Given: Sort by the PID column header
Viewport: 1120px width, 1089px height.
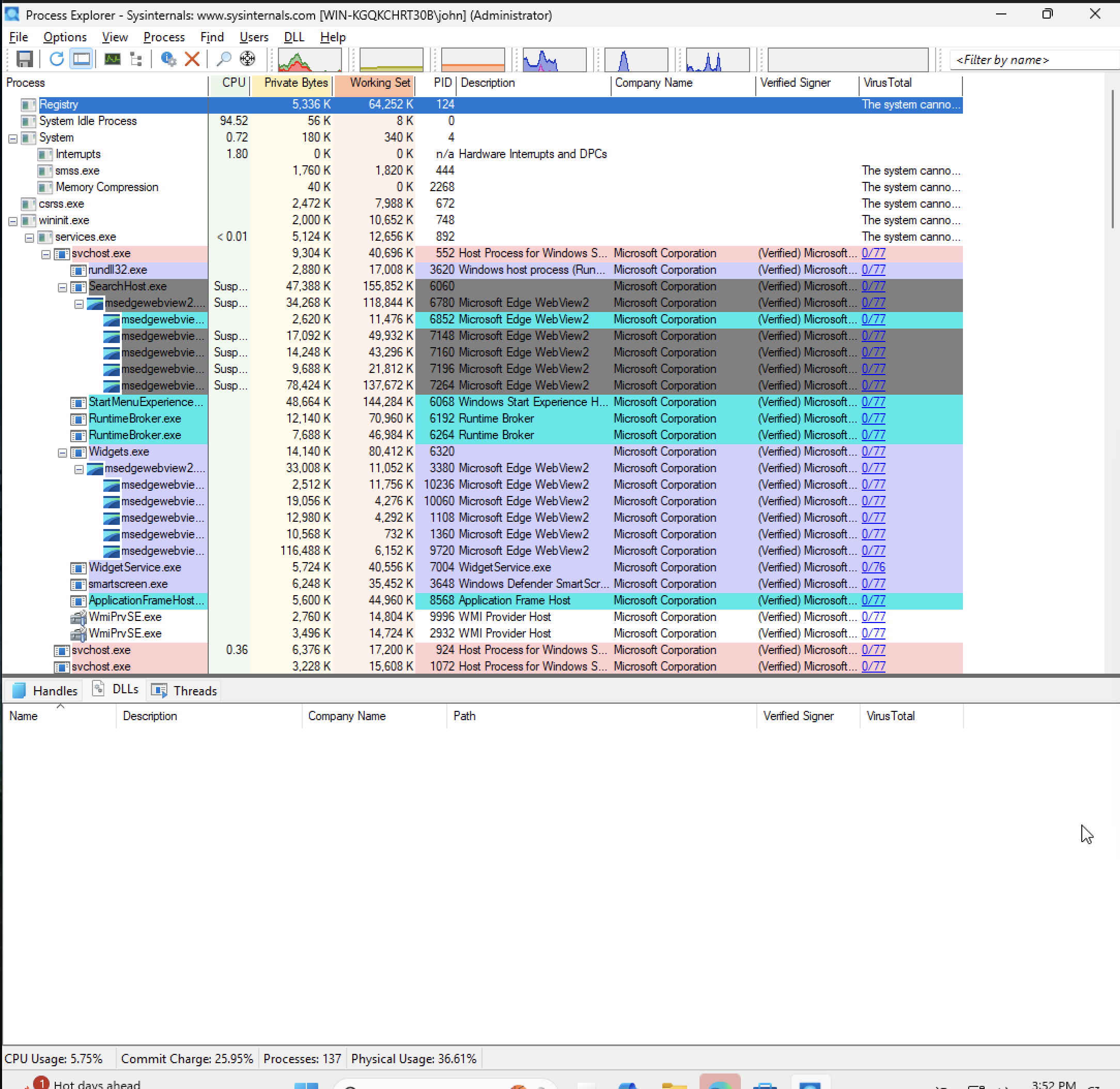Looking at the screenshot, I should [x=436, y=83].
